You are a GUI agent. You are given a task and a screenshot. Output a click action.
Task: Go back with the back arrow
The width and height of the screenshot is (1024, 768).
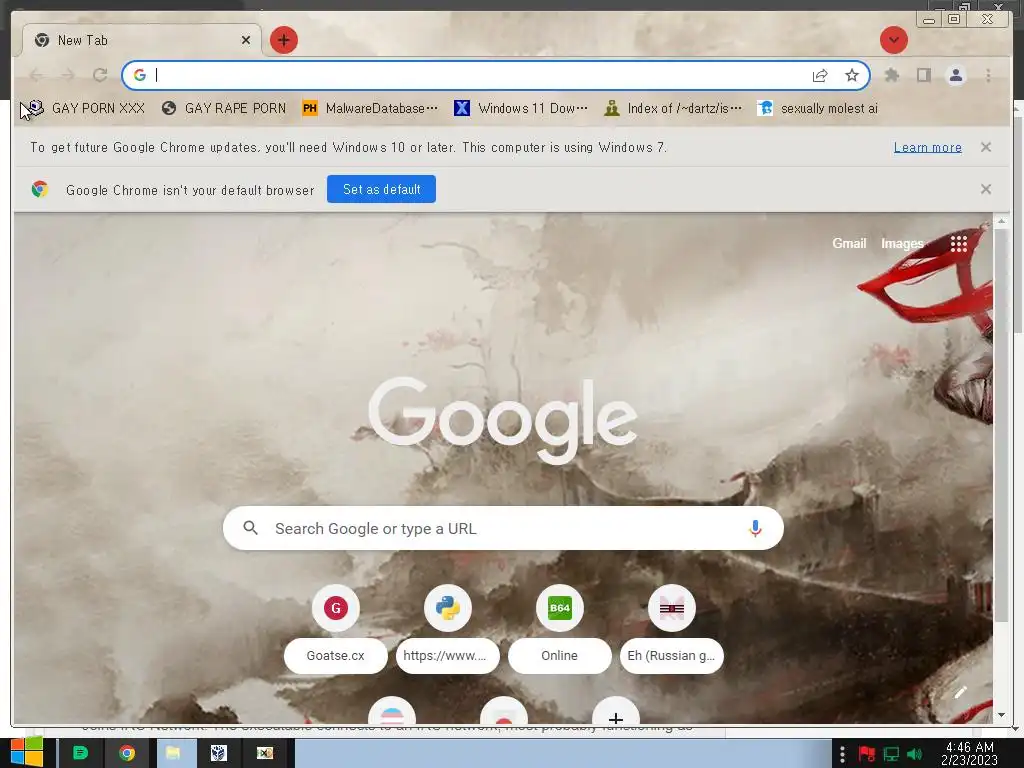(x=37, y=75)
